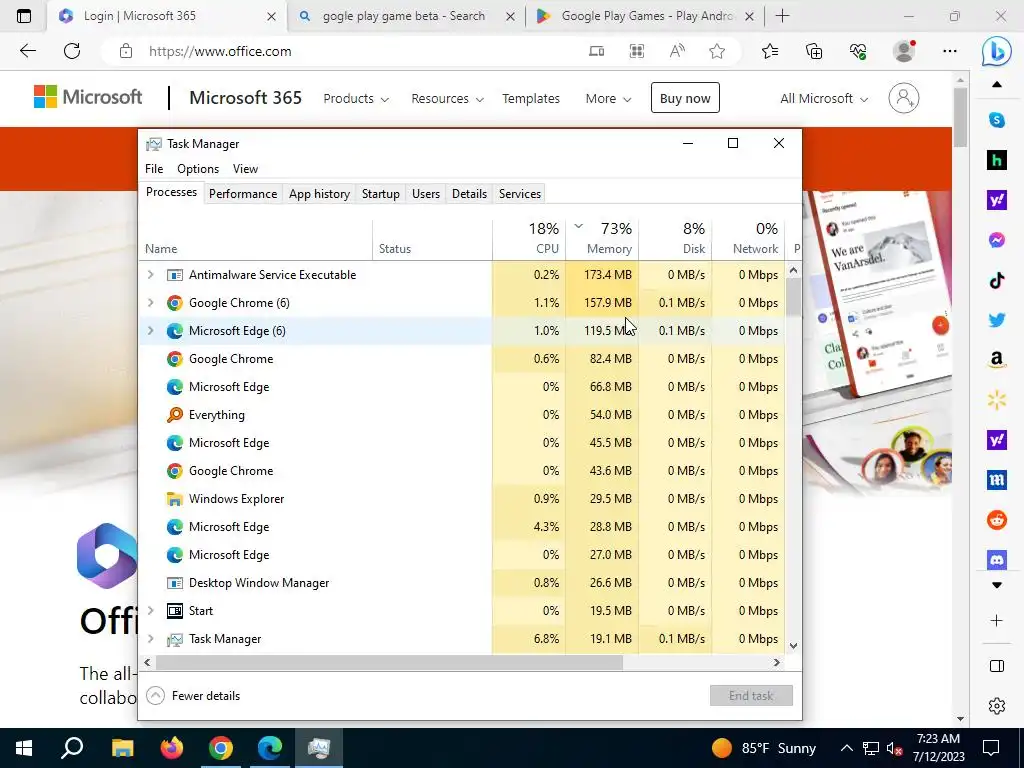Open the Resources dropdown

pyautogui.click(x=447, y=99)
